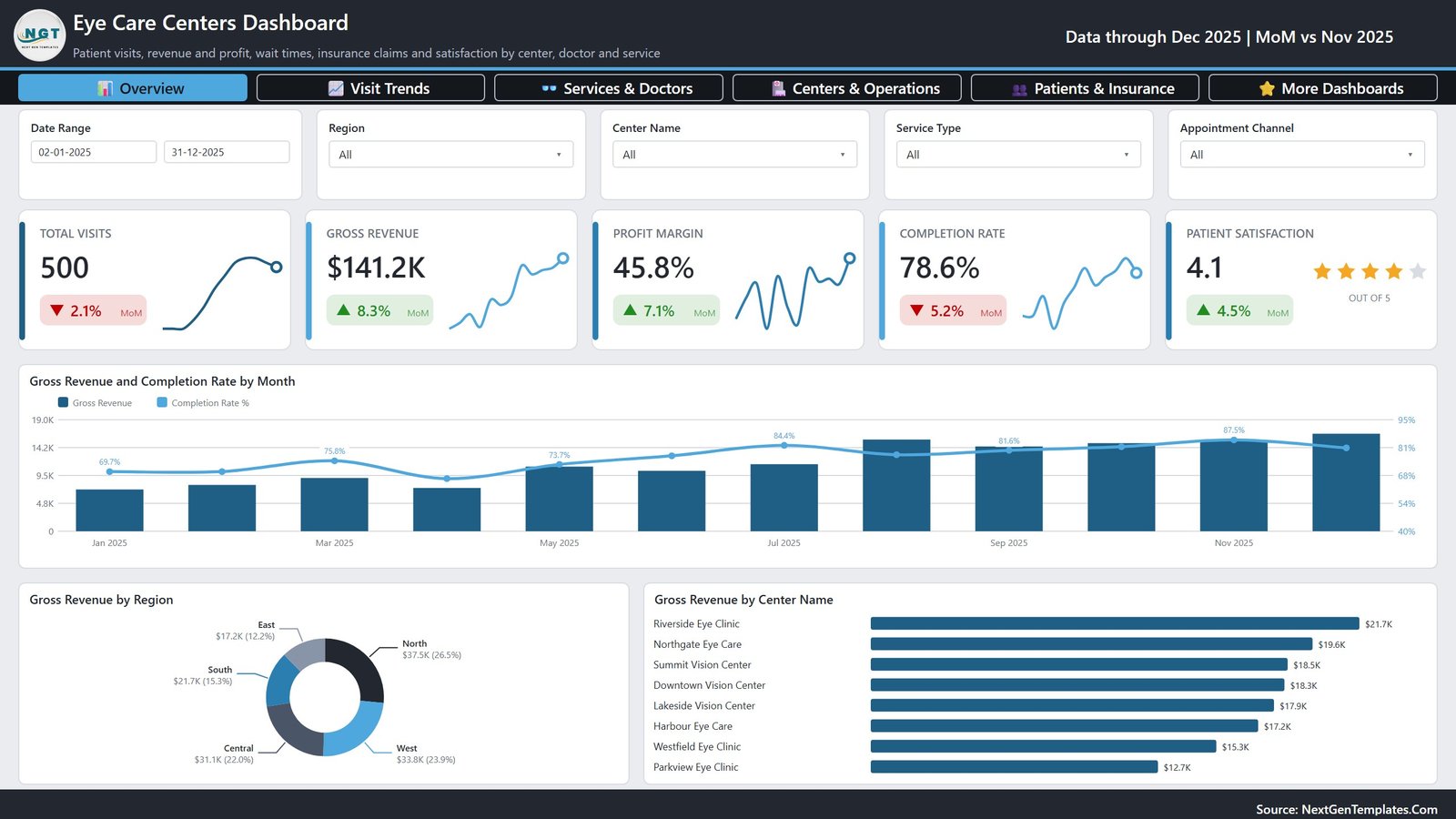Click the 84.4% completion rate point
The height and width of the screenshot is (819, 1456).
click(x=784, y=445)
